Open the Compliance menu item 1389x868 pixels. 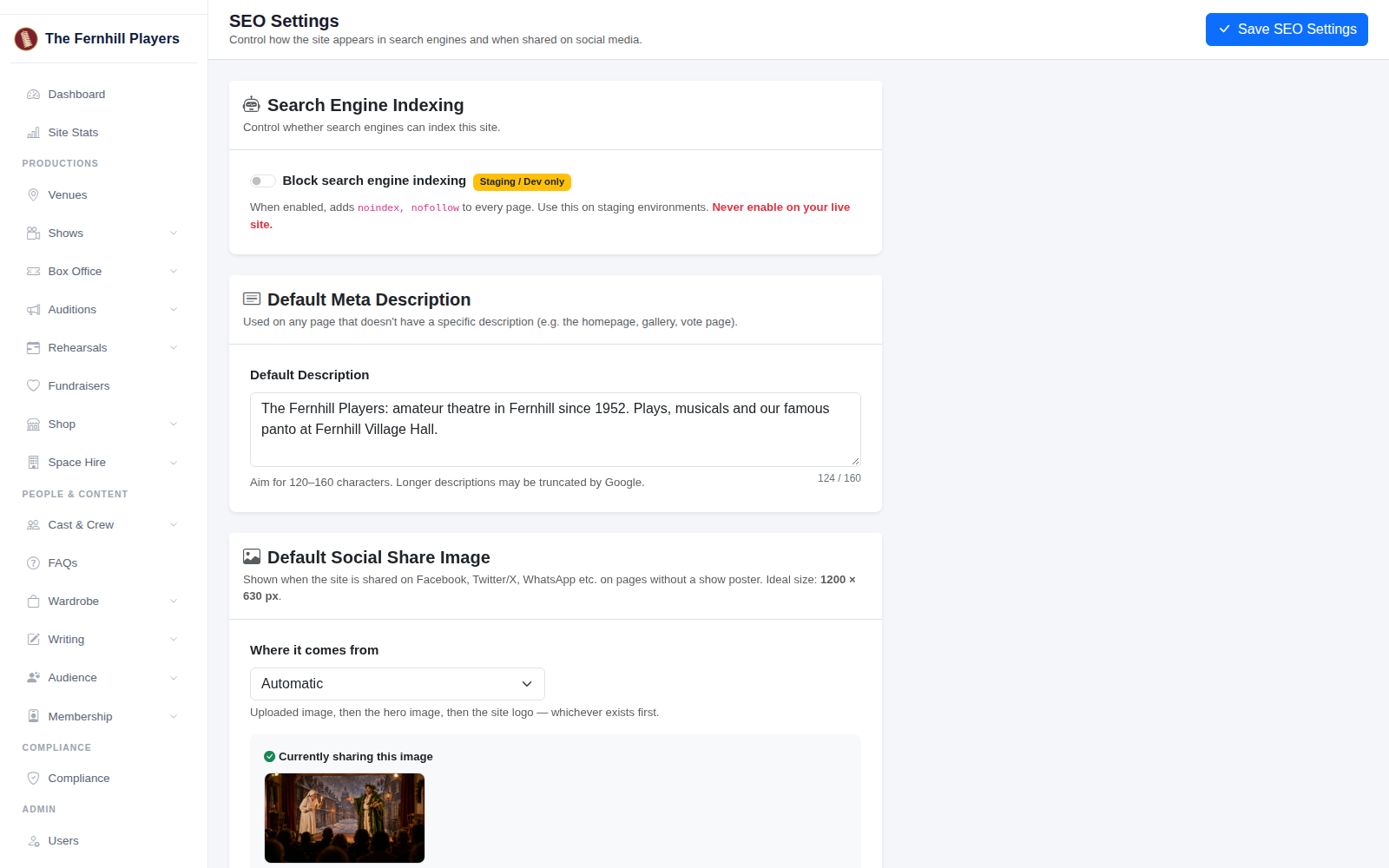[x=104, y=779]
